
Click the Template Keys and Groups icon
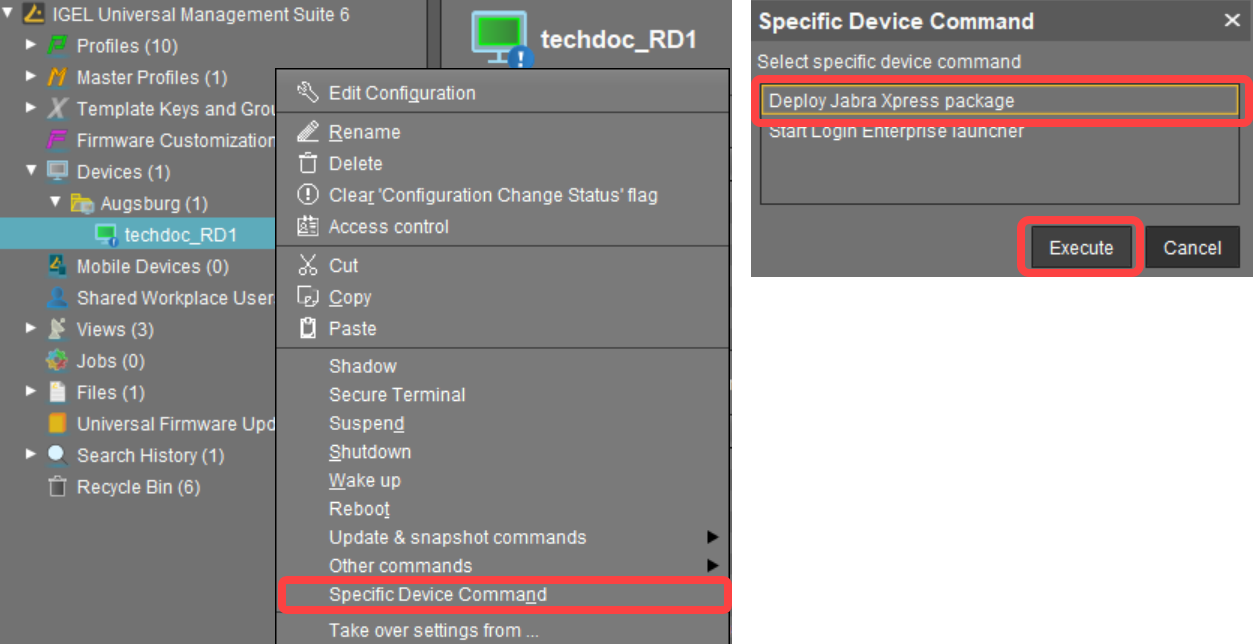(x=58, y=109)
